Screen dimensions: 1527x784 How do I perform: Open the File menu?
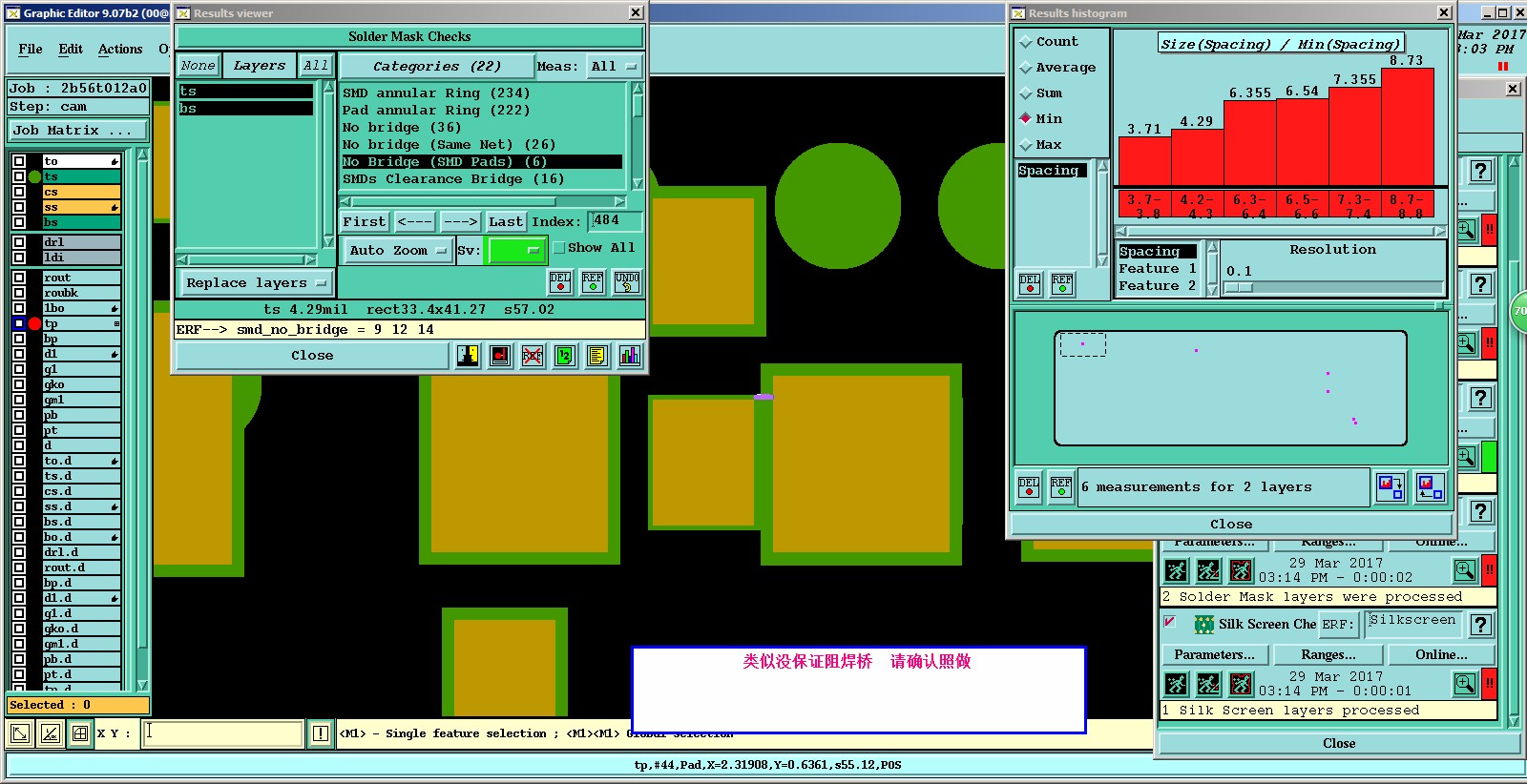click(x=31, y=49)
